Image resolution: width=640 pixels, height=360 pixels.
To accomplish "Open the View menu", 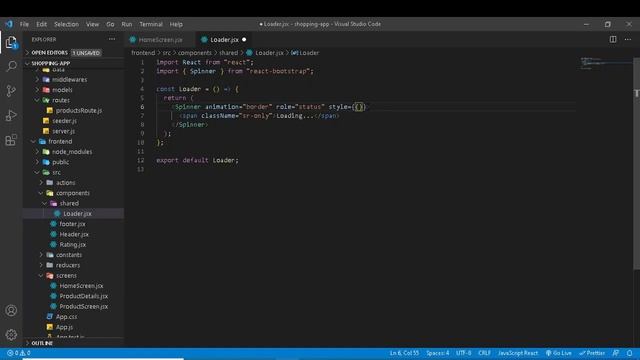I will click(x=92, y=24).
